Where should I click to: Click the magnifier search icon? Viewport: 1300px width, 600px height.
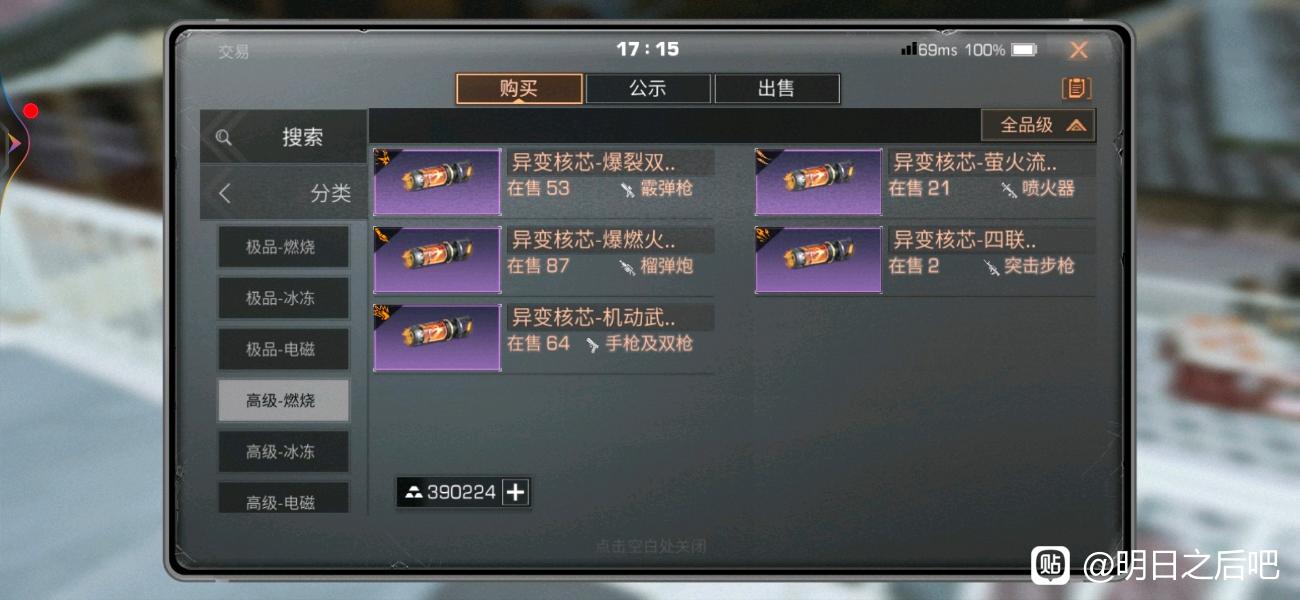[224, 138]
